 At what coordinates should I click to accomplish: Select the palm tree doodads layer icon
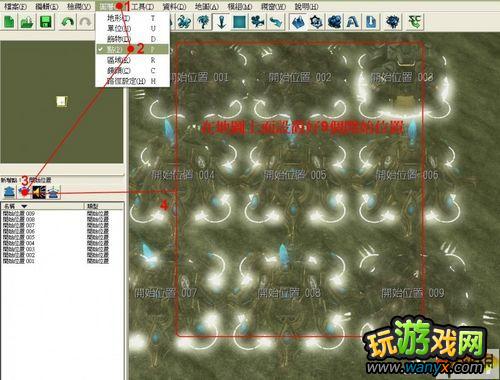click(x=203, y=22)
